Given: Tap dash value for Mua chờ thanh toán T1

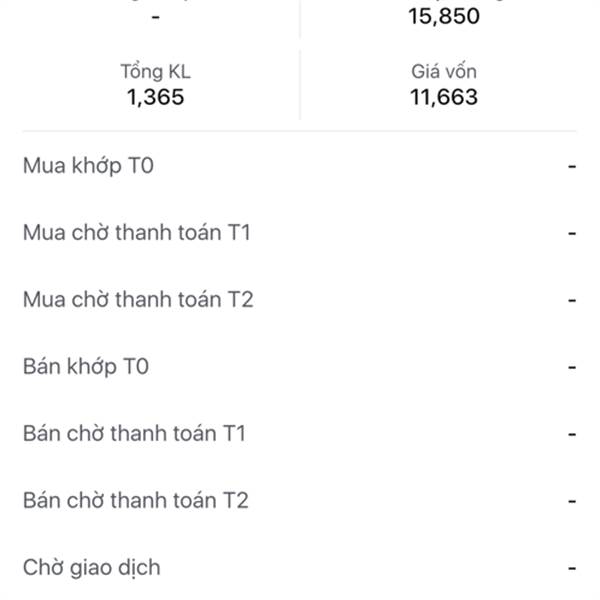Looking at the screenshot, I should (x=572, y=233).
